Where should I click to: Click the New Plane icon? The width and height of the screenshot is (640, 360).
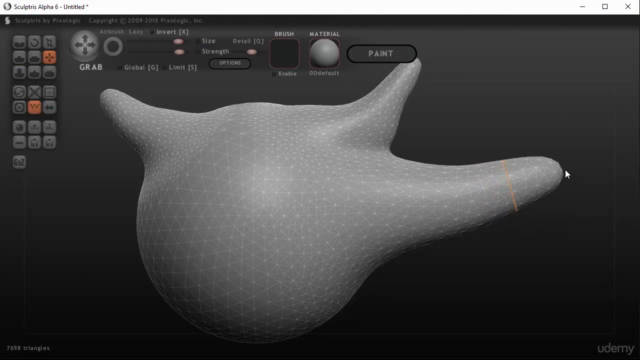tap(19, 142)
